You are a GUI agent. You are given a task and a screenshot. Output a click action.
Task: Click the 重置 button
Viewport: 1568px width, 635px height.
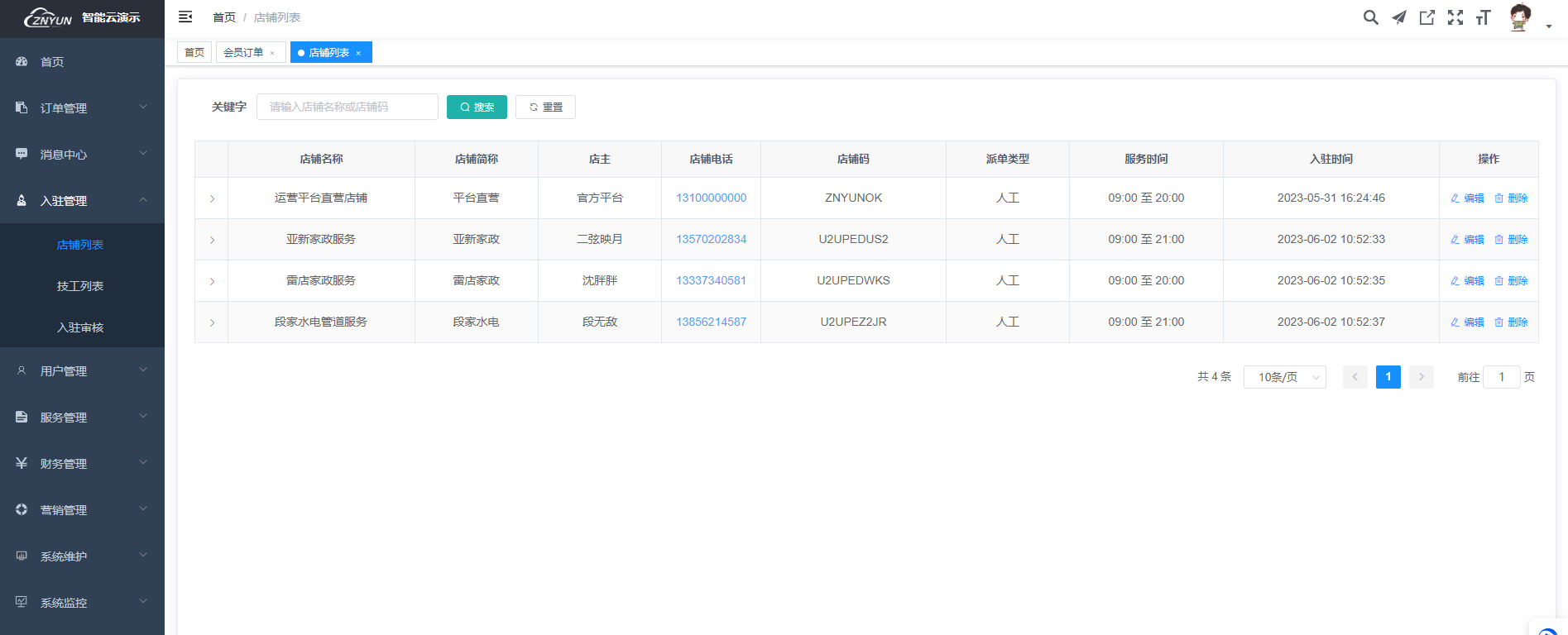[545, 107]
